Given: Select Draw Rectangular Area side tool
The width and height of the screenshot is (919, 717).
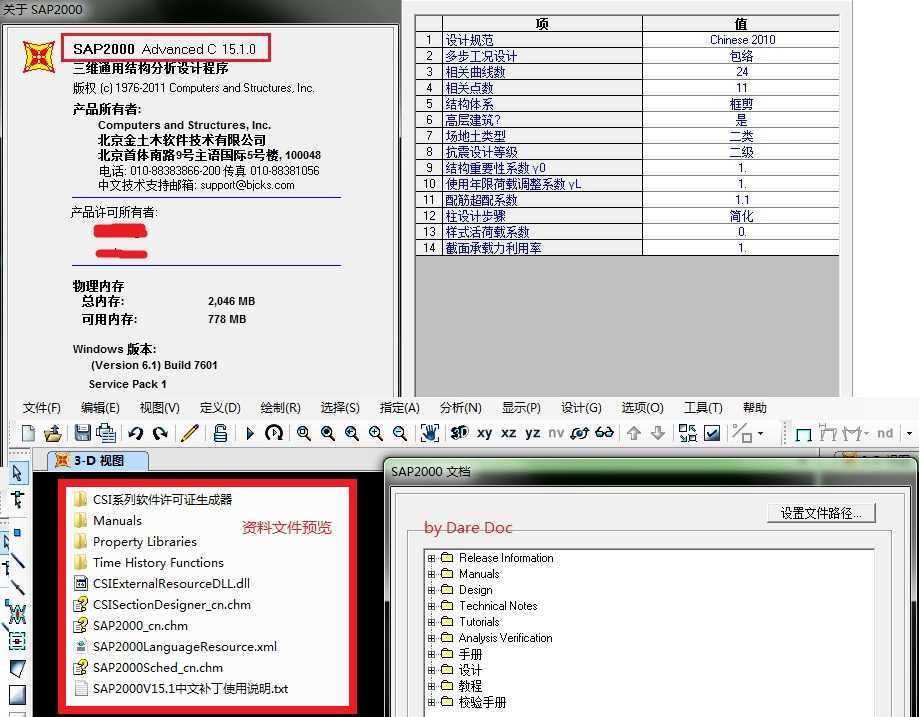Looking at the screenshot, I should point(18,695).
